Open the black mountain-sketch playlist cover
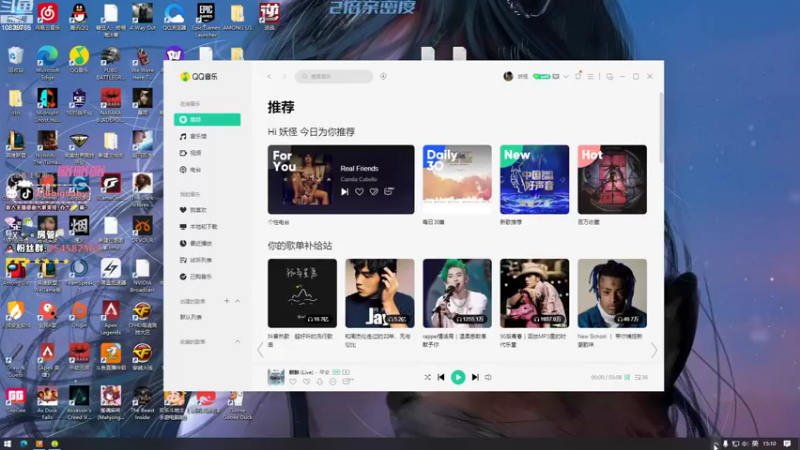The width and height of the screenshot is (800, 450). [302, 293]
